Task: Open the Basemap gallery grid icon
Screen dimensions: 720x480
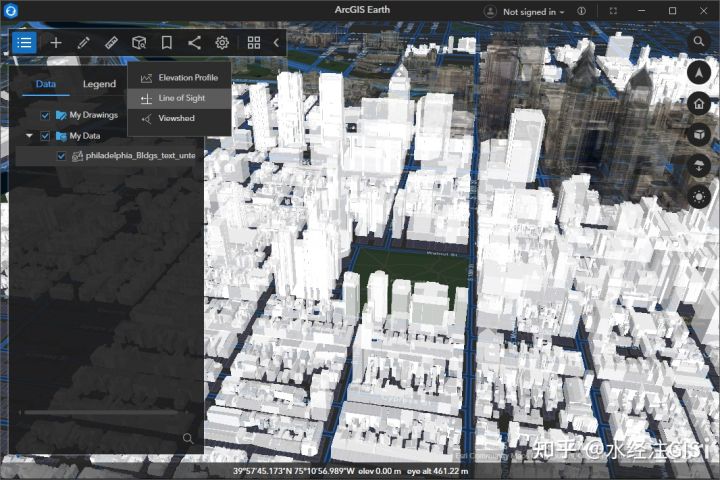Action: point(254,43)
